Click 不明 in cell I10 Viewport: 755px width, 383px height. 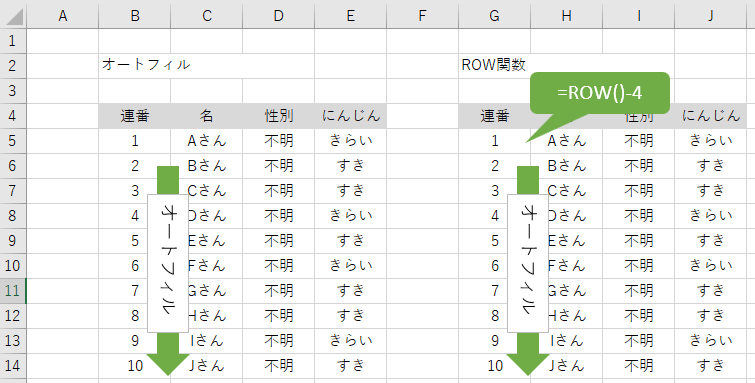(638, 266)
